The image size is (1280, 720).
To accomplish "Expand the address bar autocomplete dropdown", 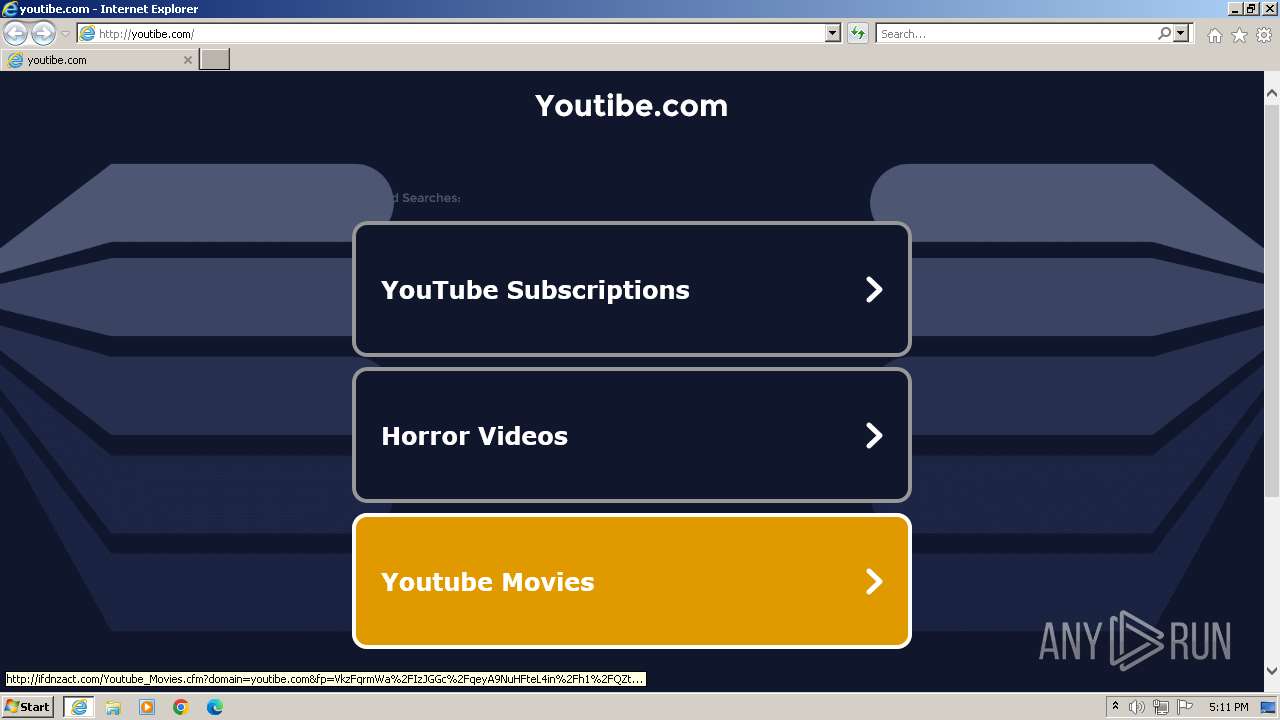I will pyautogui.click(x=833, y=34).
